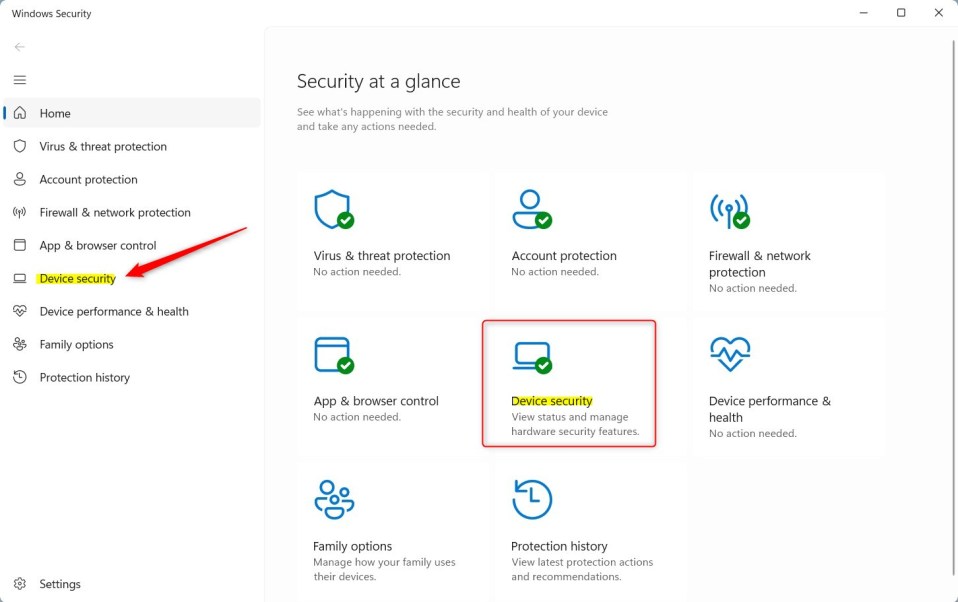Choose App & browser control in sidebar
Image resolution: width=958 pixels, height=602 pixels.
(132, 245)
